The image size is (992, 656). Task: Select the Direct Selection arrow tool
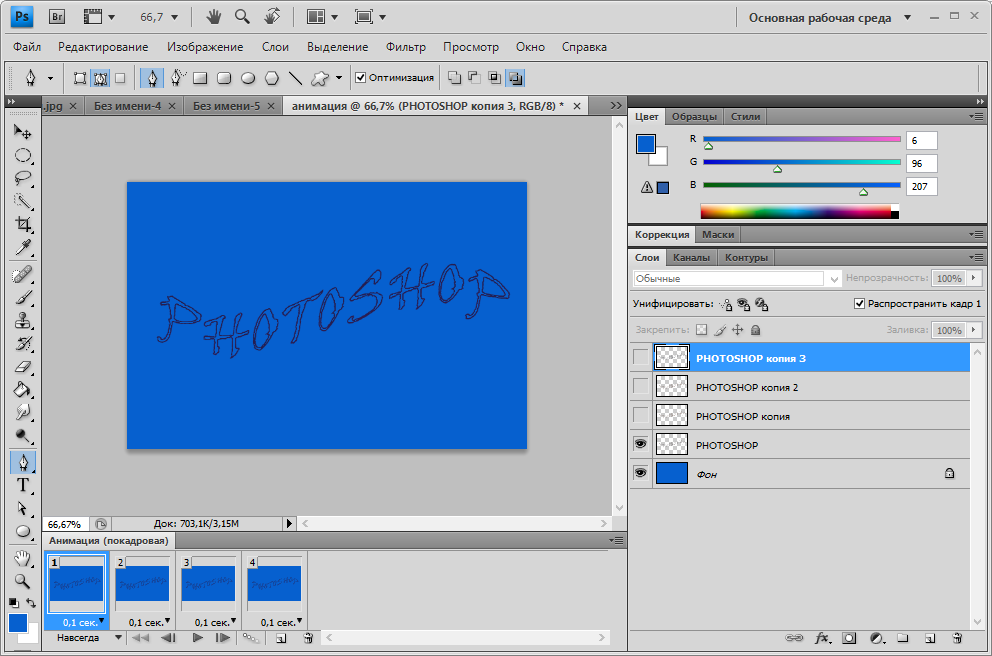coord(23,509)
